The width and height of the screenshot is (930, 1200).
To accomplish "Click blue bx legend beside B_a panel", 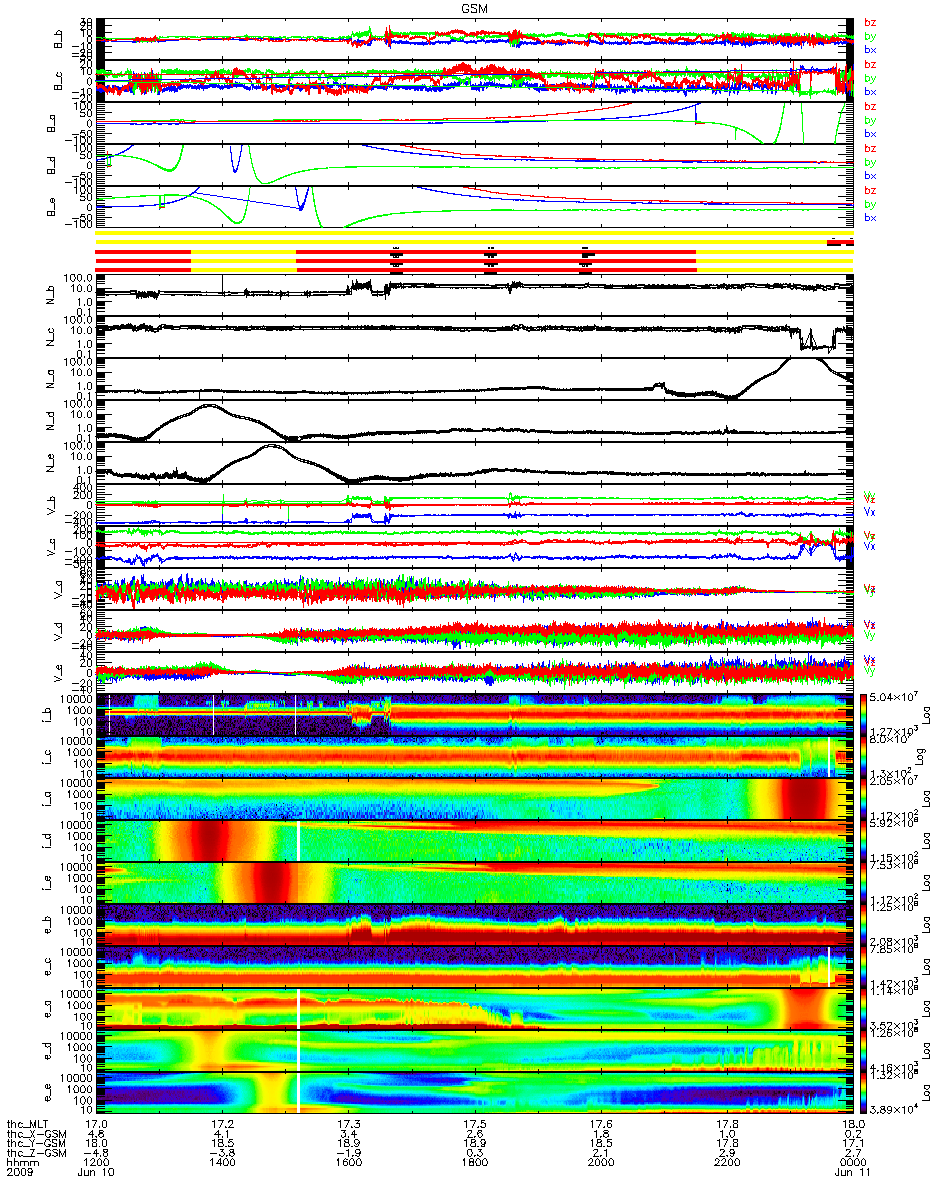I will point(870,133).
